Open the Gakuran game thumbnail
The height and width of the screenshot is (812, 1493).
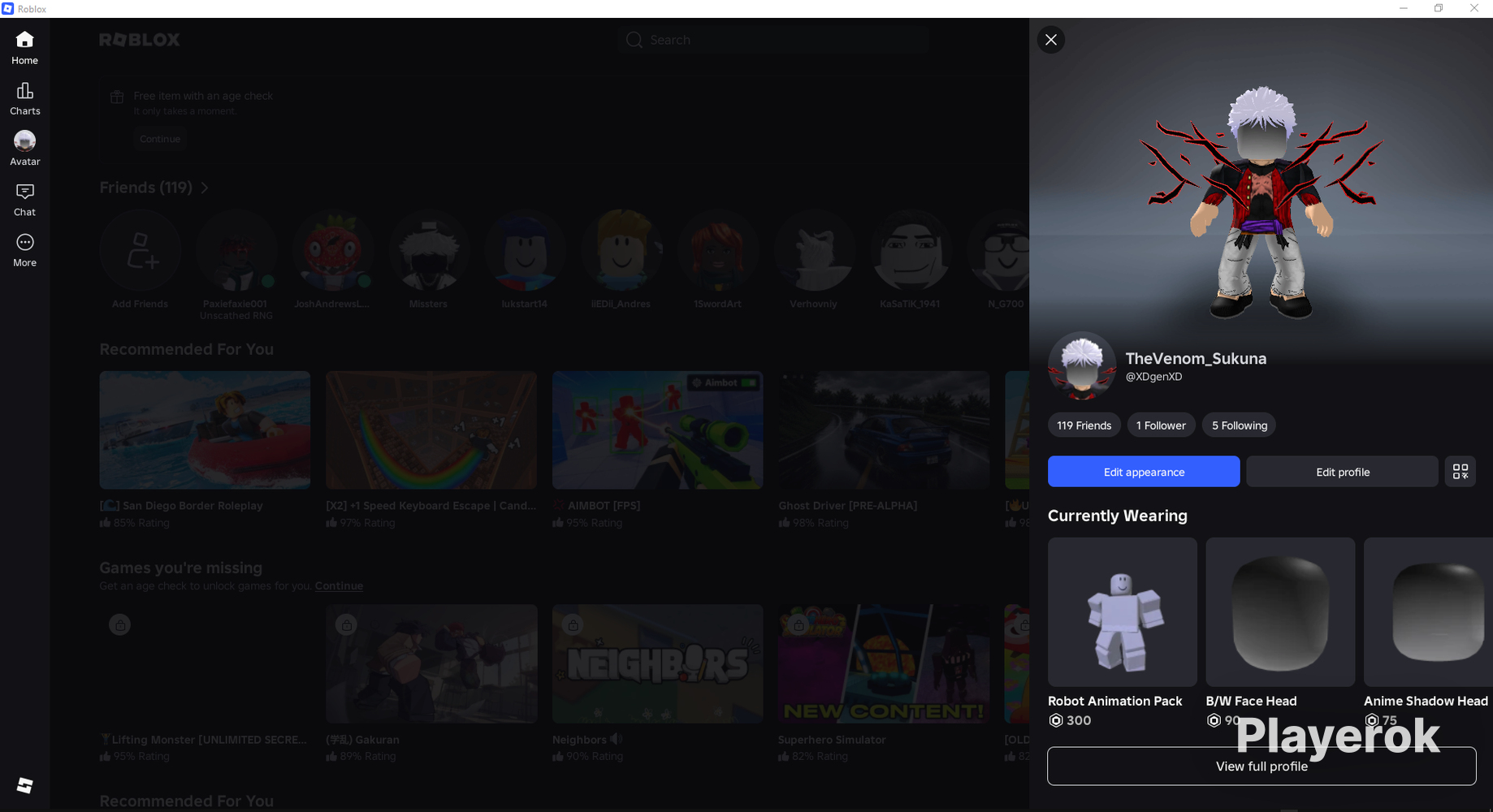tap(431, 663)
